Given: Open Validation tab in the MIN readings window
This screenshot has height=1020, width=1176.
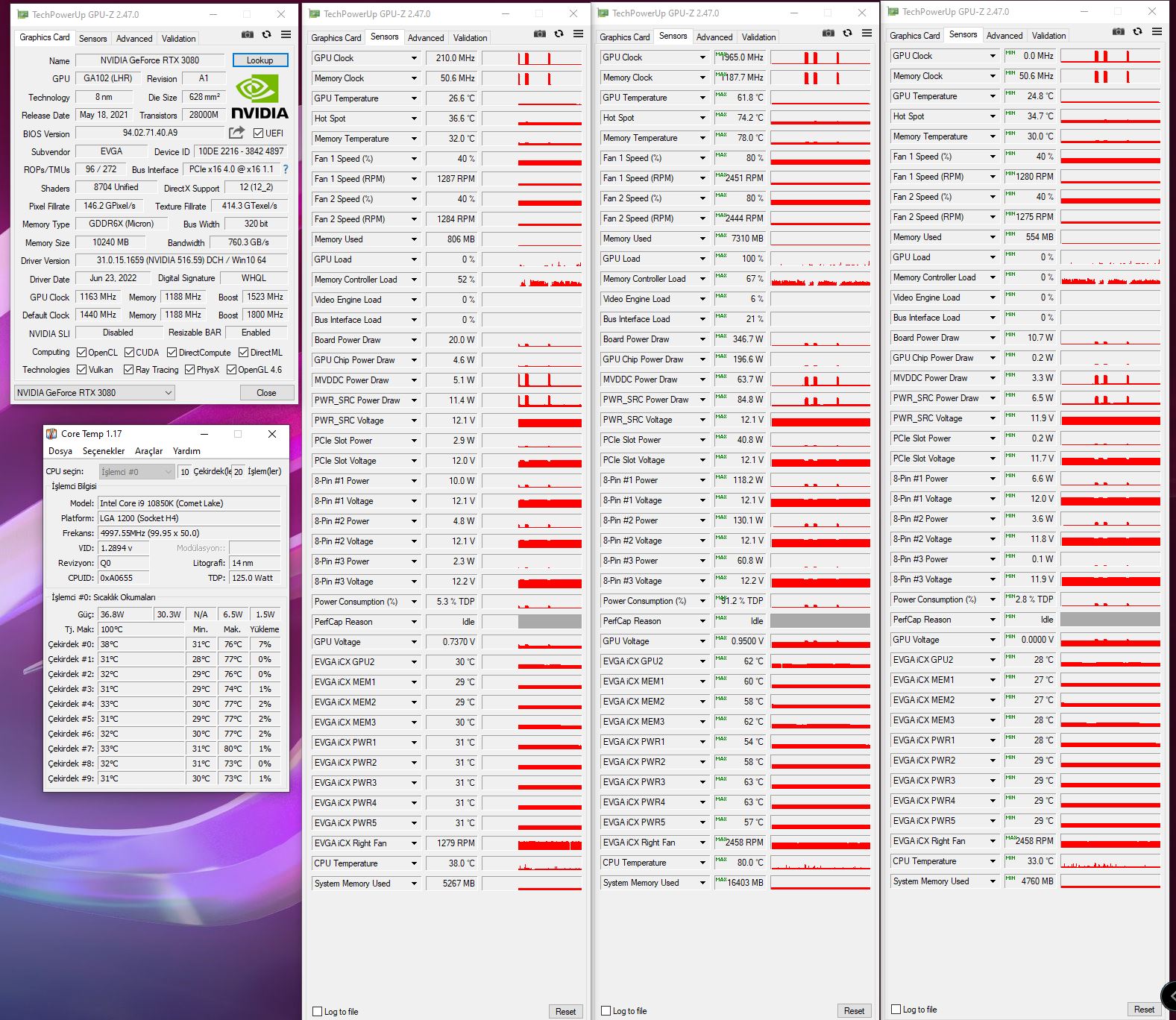Looking at the screenshot, I should coord(1049,36).
